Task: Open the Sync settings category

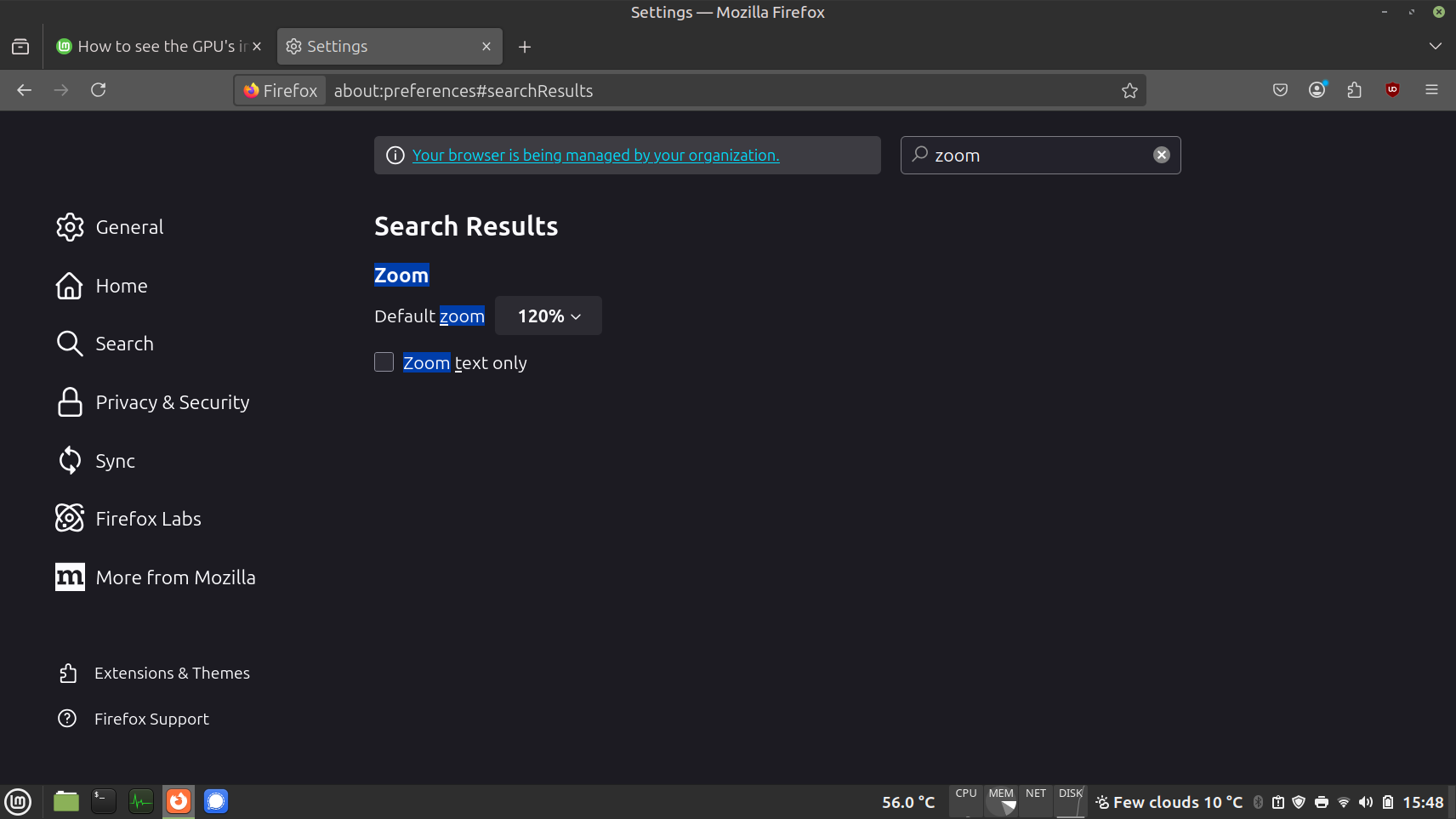Action: pyautogui.click(x=95, y=461)
